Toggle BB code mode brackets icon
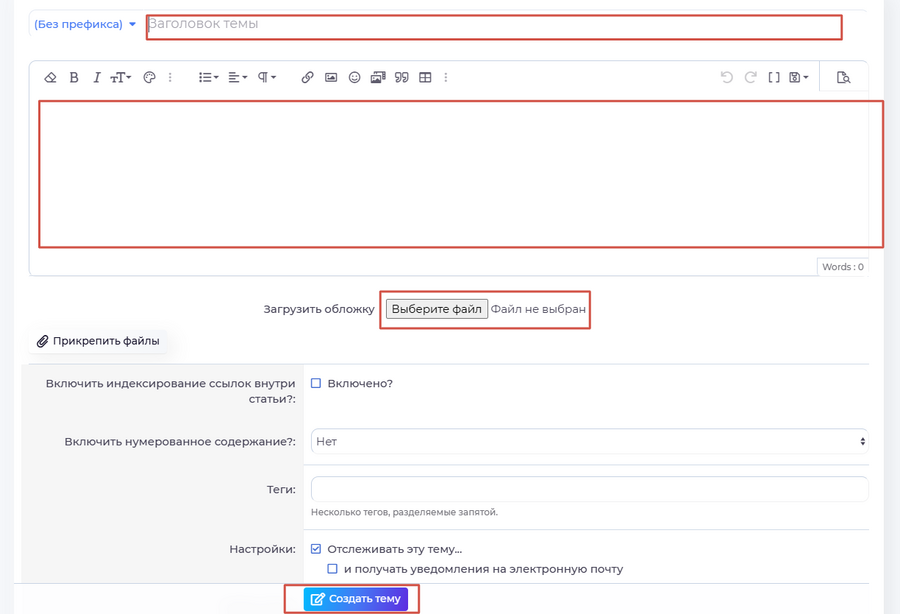This screenshot has height=614, width=900. [774, 77]
